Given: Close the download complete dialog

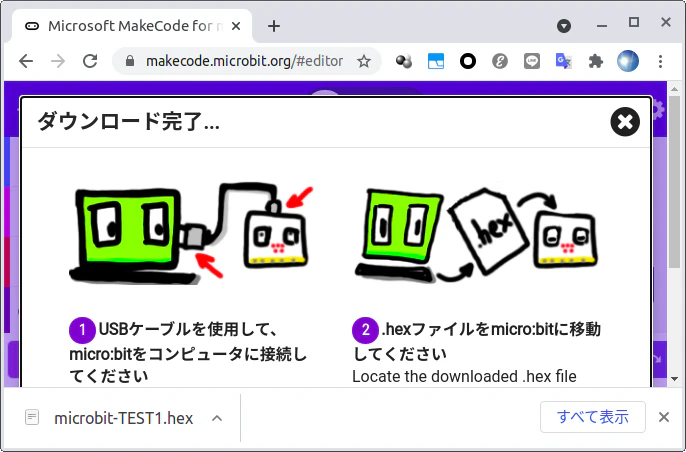Looking at the screenshot, I should [x=625, y=122].
